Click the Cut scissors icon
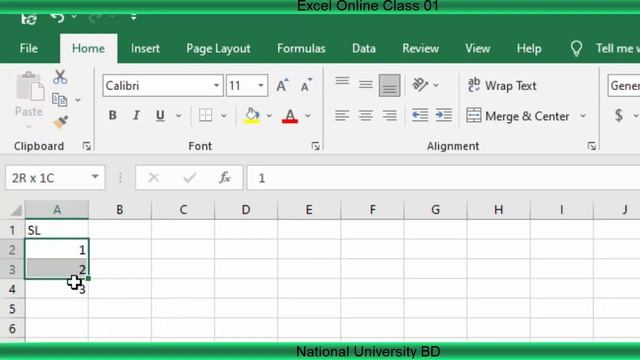This screenshot has height=360, width=640. (x=60, y=77)
